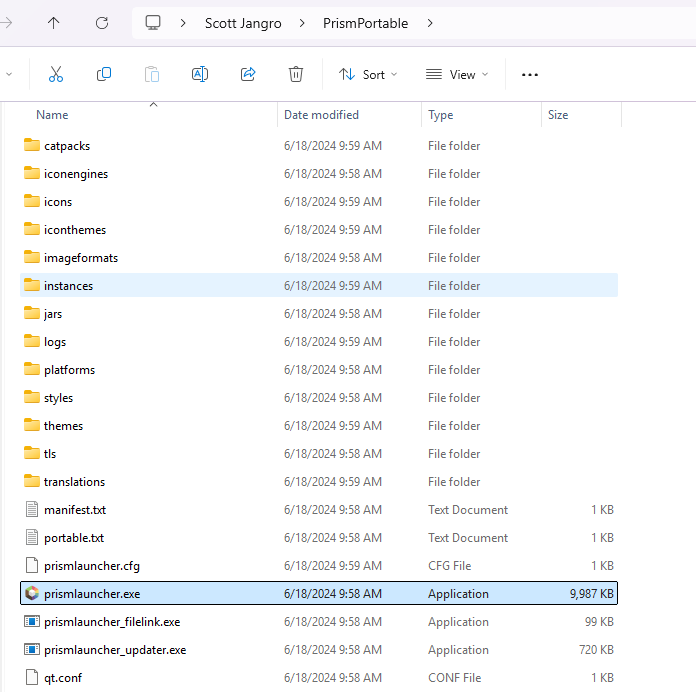696x692 pixels.
Task: Select the prismlauncher_updater.exe icon
Action: pyautogui.click(x=32, y=649)
